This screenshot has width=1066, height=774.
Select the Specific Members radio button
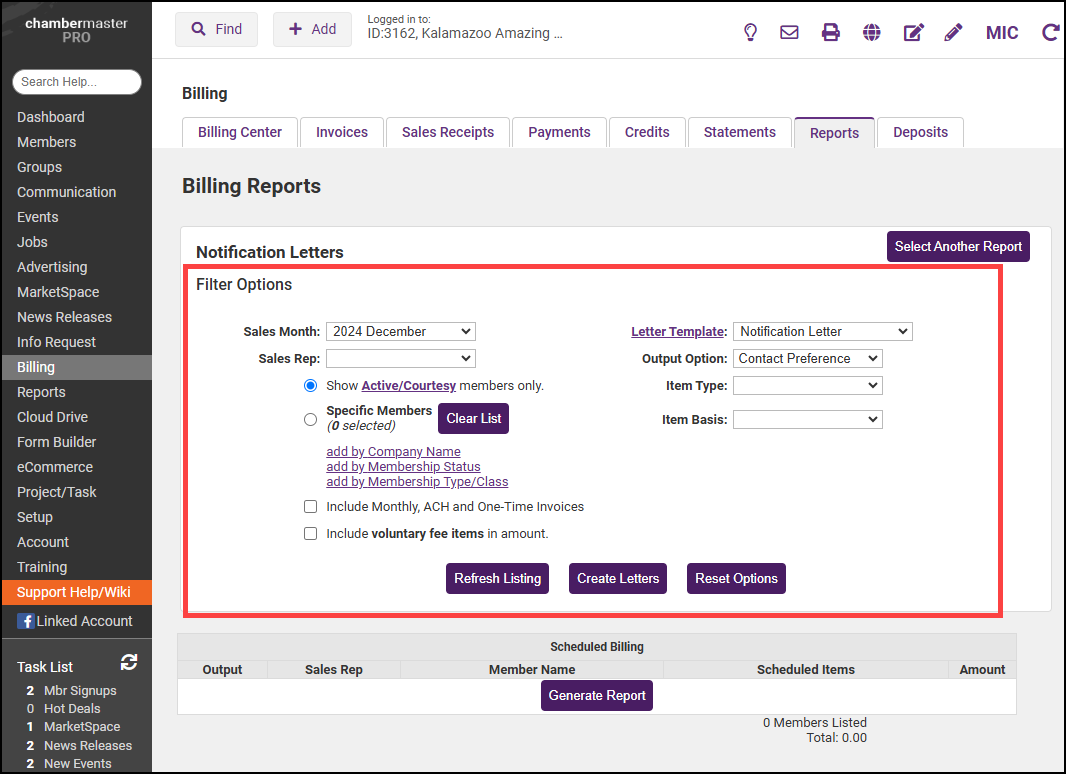[310, 420]
